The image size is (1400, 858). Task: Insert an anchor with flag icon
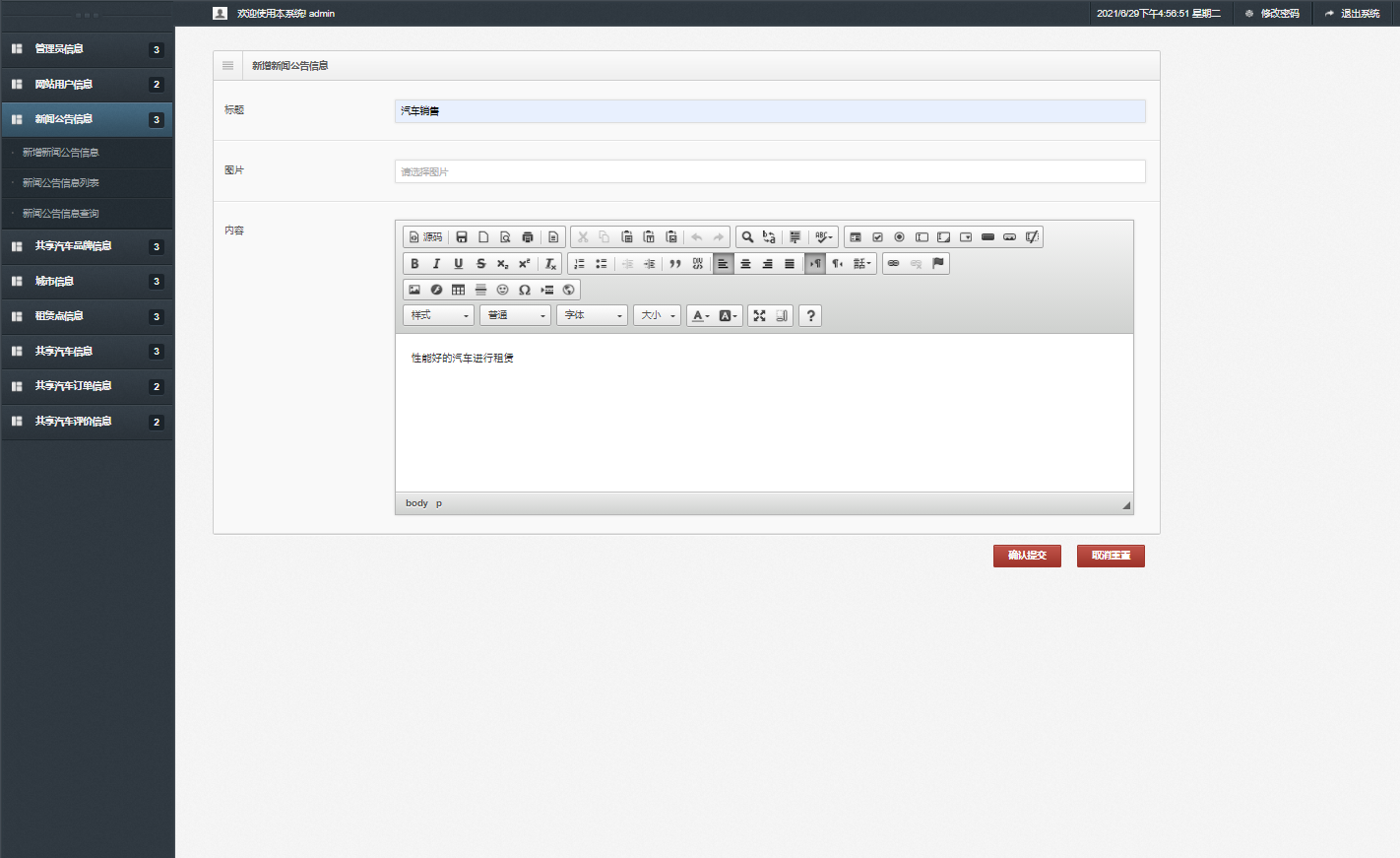point(938,264)
